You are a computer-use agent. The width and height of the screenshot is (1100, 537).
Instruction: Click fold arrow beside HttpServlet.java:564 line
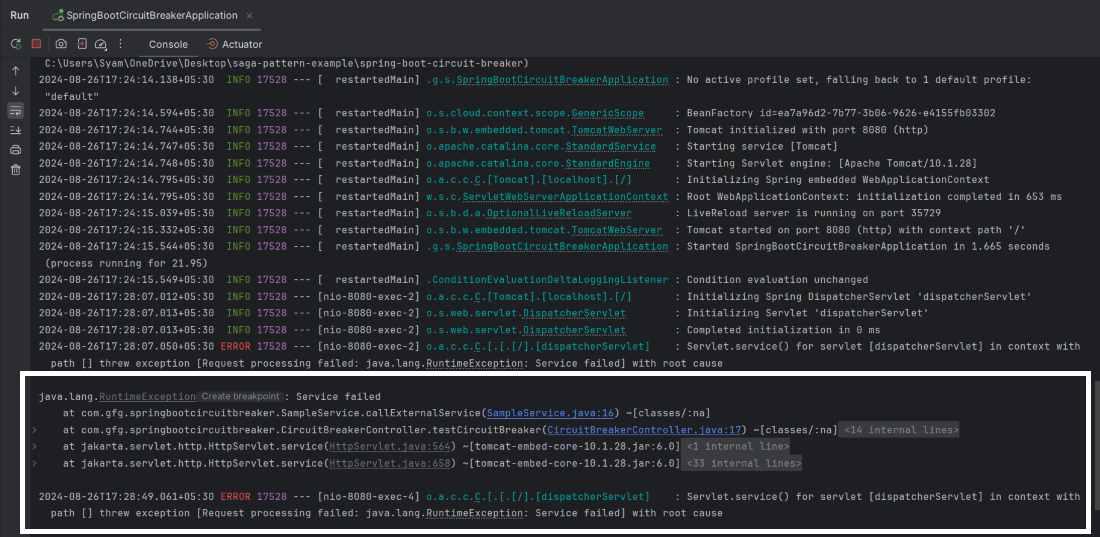click(x=33, y=446)
